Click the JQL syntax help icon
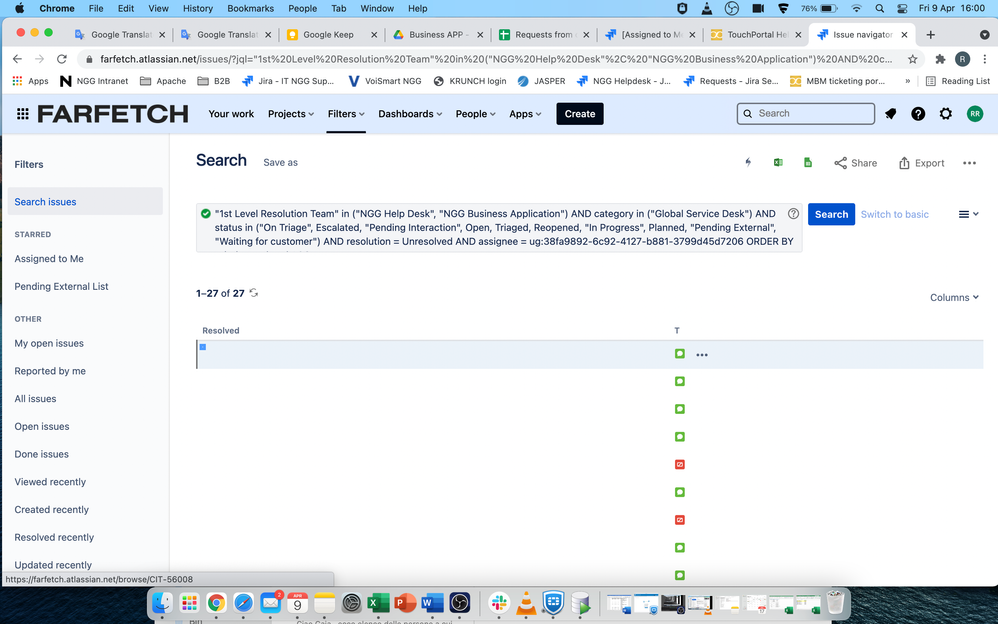 pos(793,214)
